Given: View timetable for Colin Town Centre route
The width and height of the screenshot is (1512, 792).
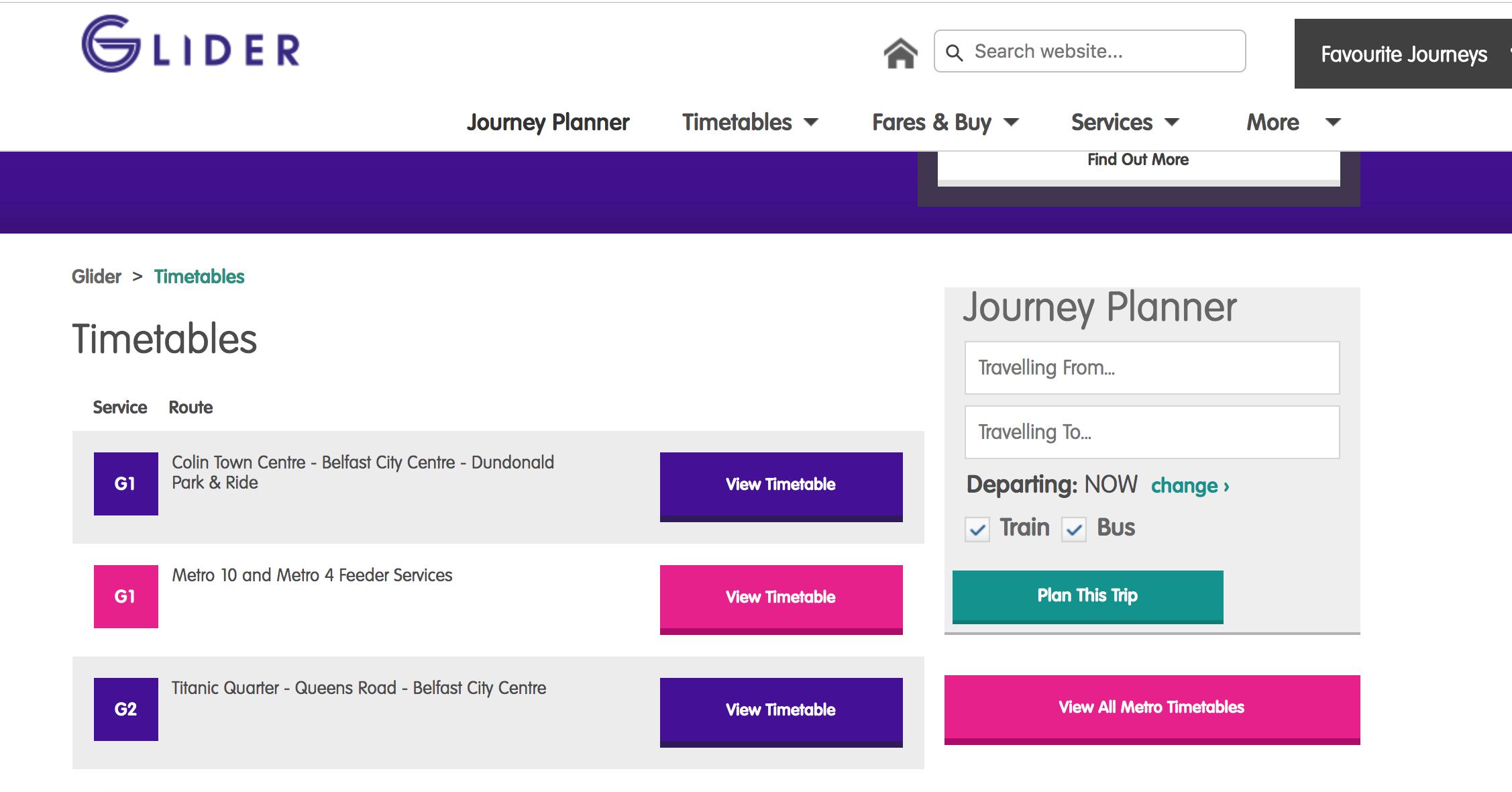Looking at the screenshot, I should [781, 485].
